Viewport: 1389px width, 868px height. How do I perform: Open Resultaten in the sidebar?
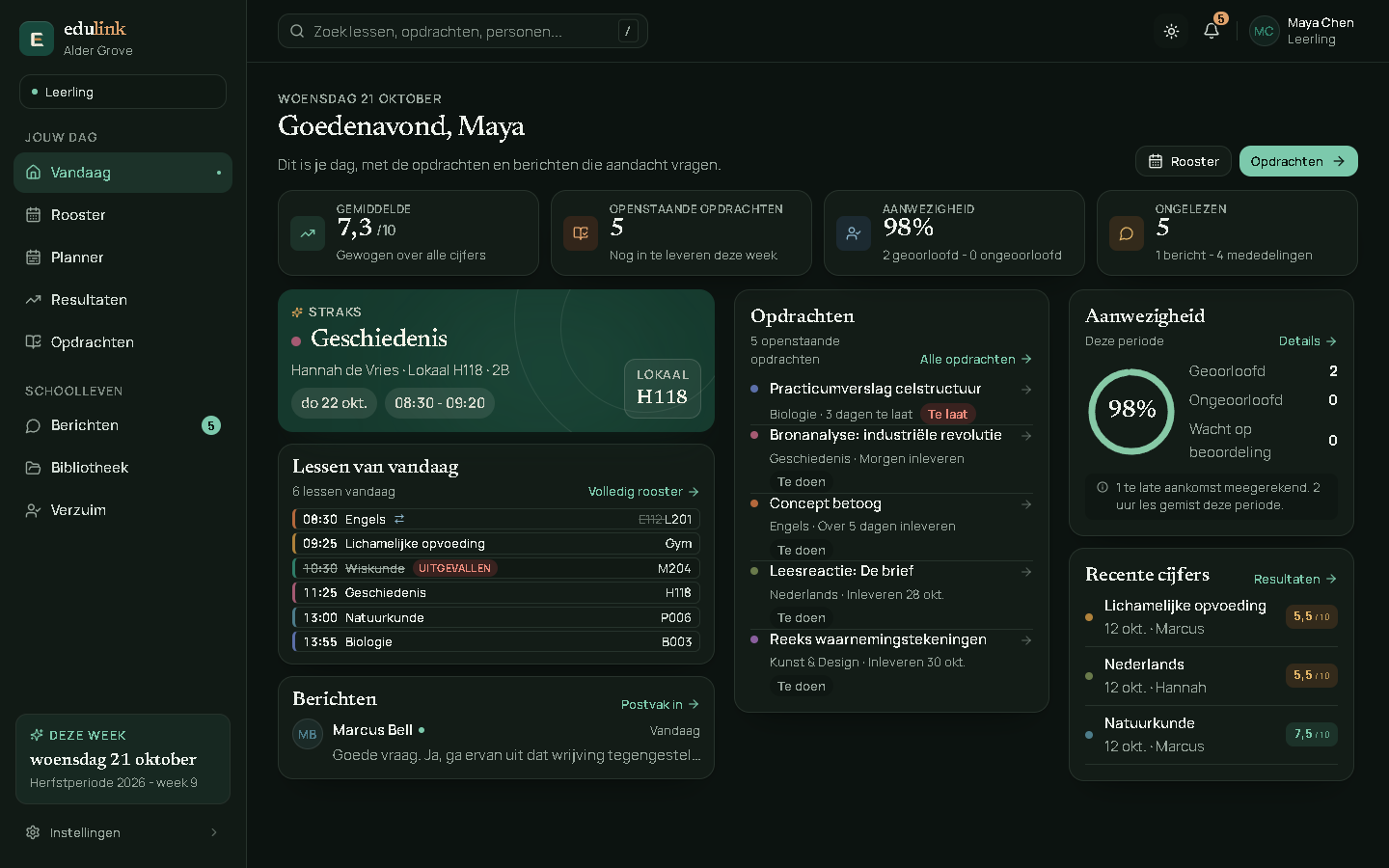(x=123, y=300)
